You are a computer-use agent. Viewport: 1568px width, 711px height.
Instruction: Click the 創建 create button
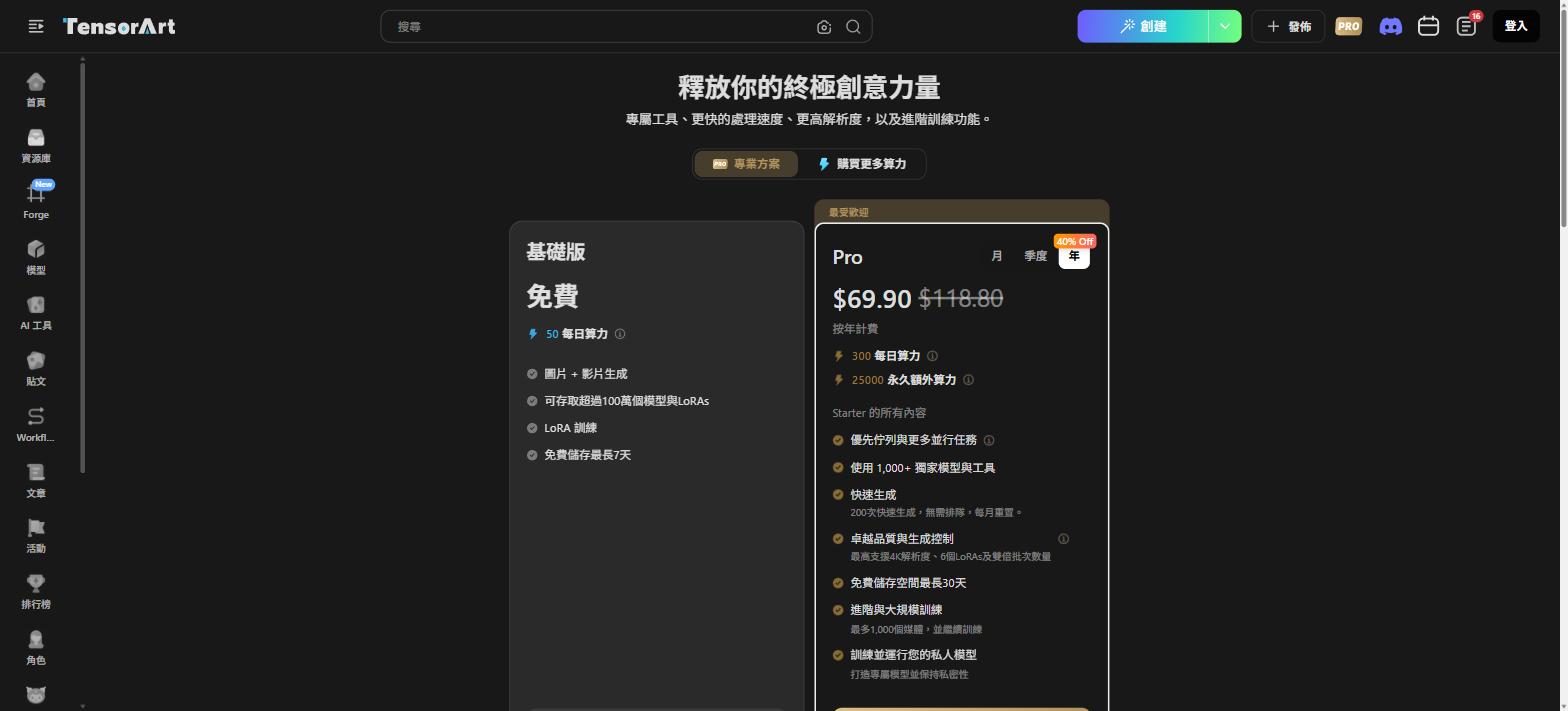[x=1143, y=26]
